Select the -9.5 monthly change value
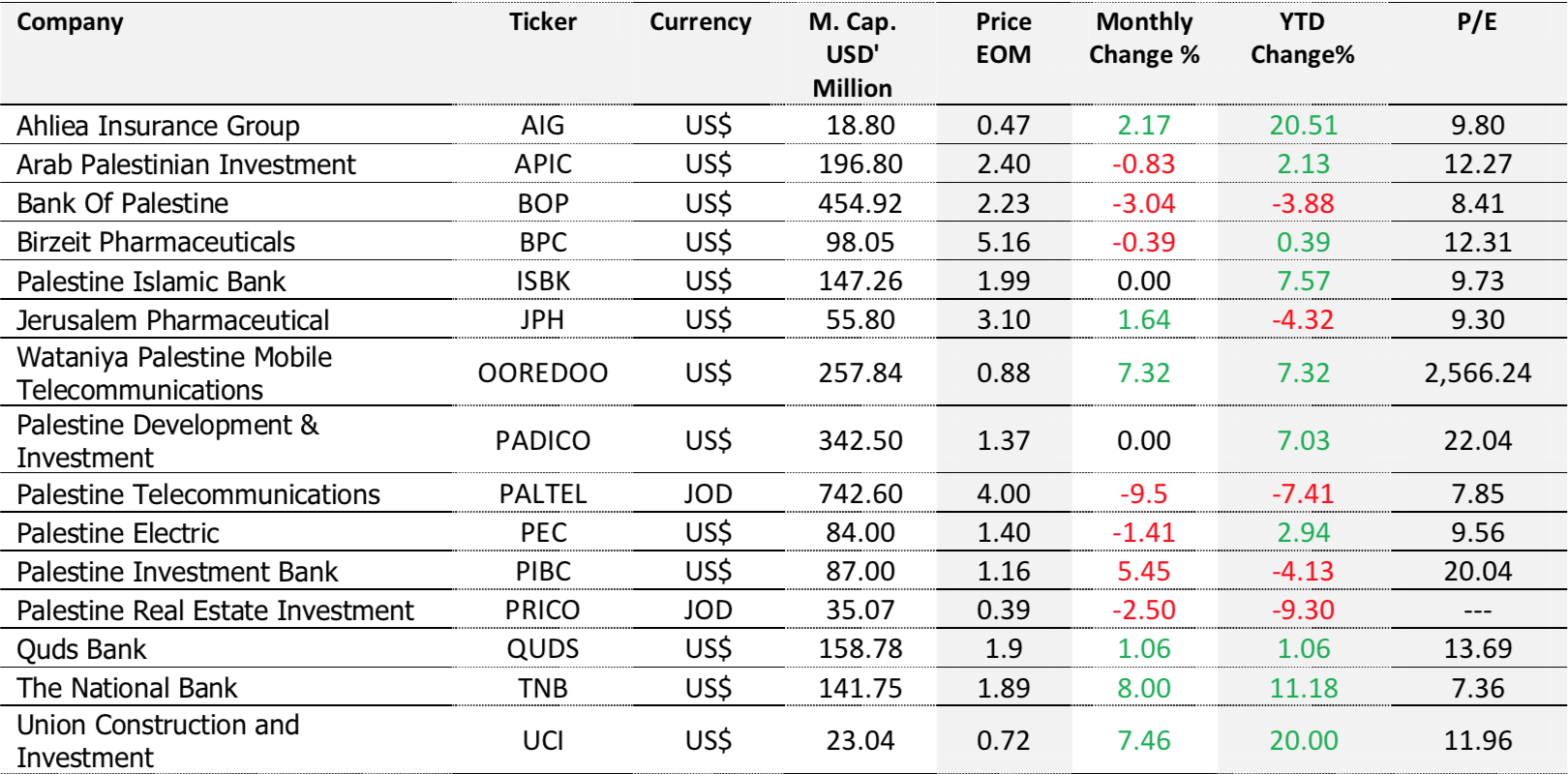The image size is (1568, 774). 1143,493
